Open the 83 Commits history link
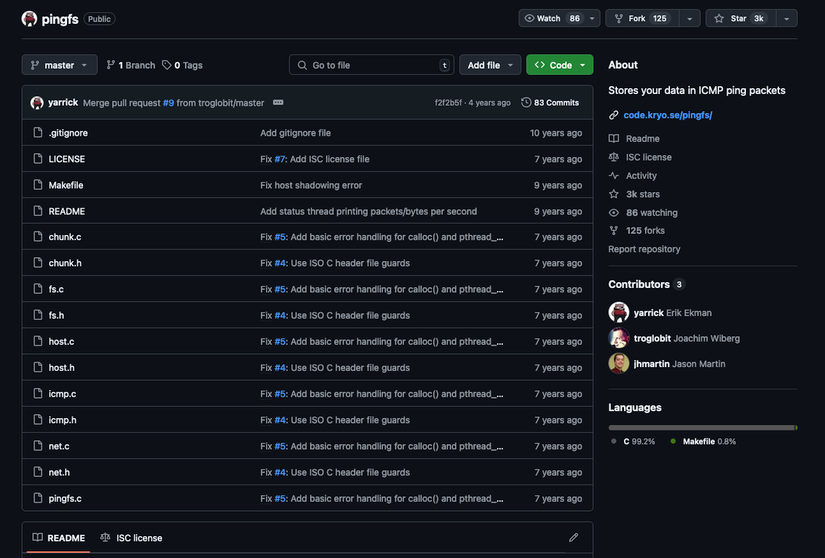825x558 pixels. pos(550,103)
